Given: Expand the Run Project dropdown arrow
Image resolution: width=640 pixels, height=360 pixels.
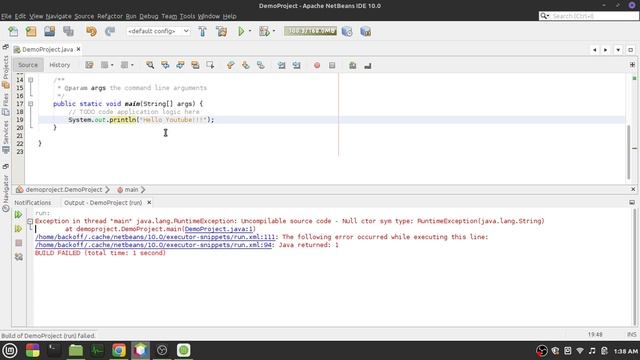Looking at the screenshot, I should coord(250,31).
